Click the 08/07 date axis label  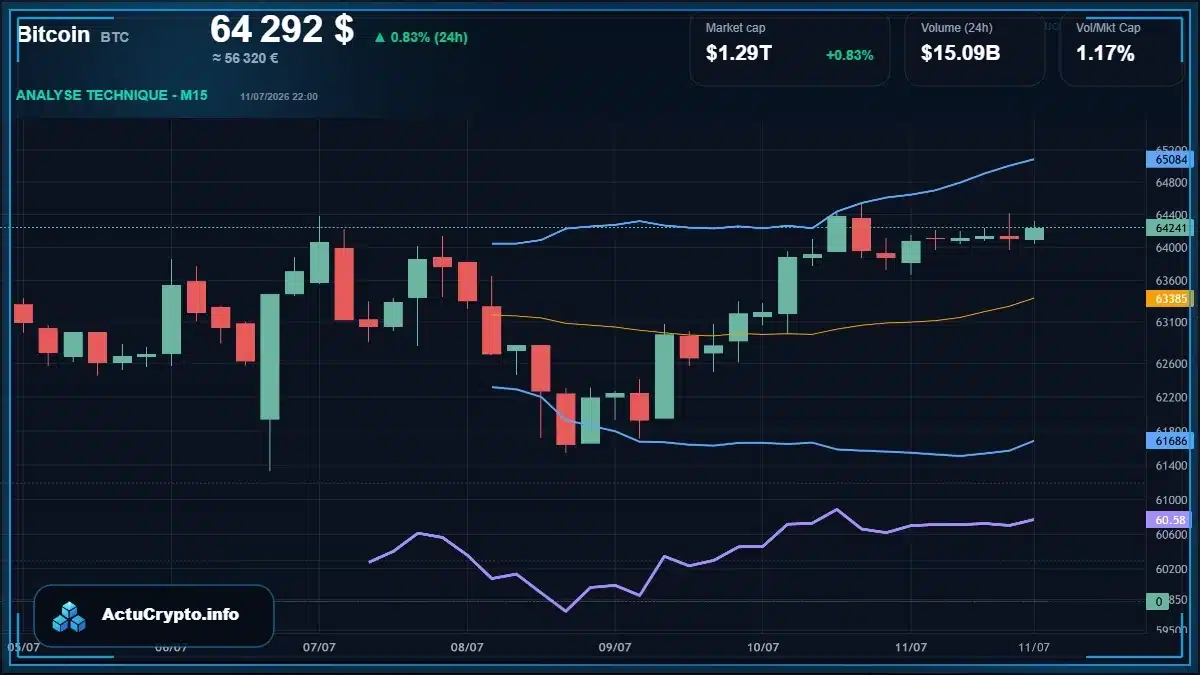(x=467, y=647)
